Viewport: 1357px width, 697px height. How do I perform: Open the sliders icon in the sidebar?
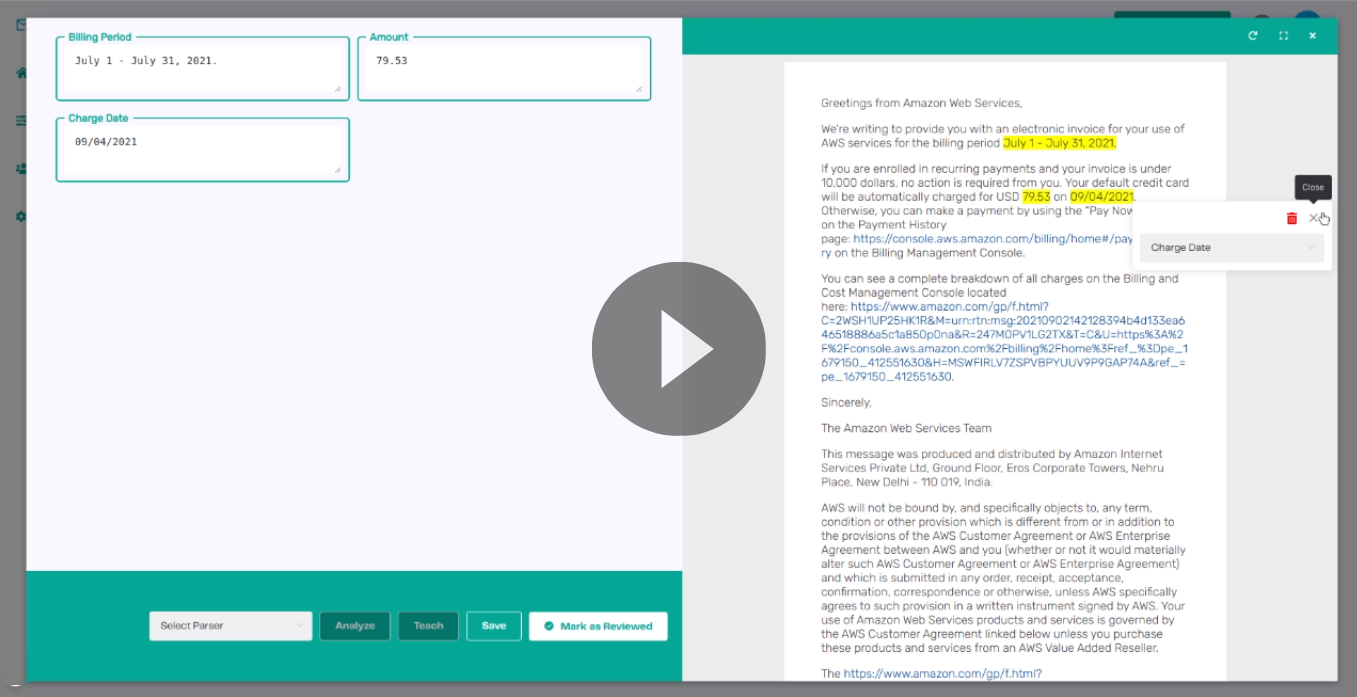pos(21,121)
